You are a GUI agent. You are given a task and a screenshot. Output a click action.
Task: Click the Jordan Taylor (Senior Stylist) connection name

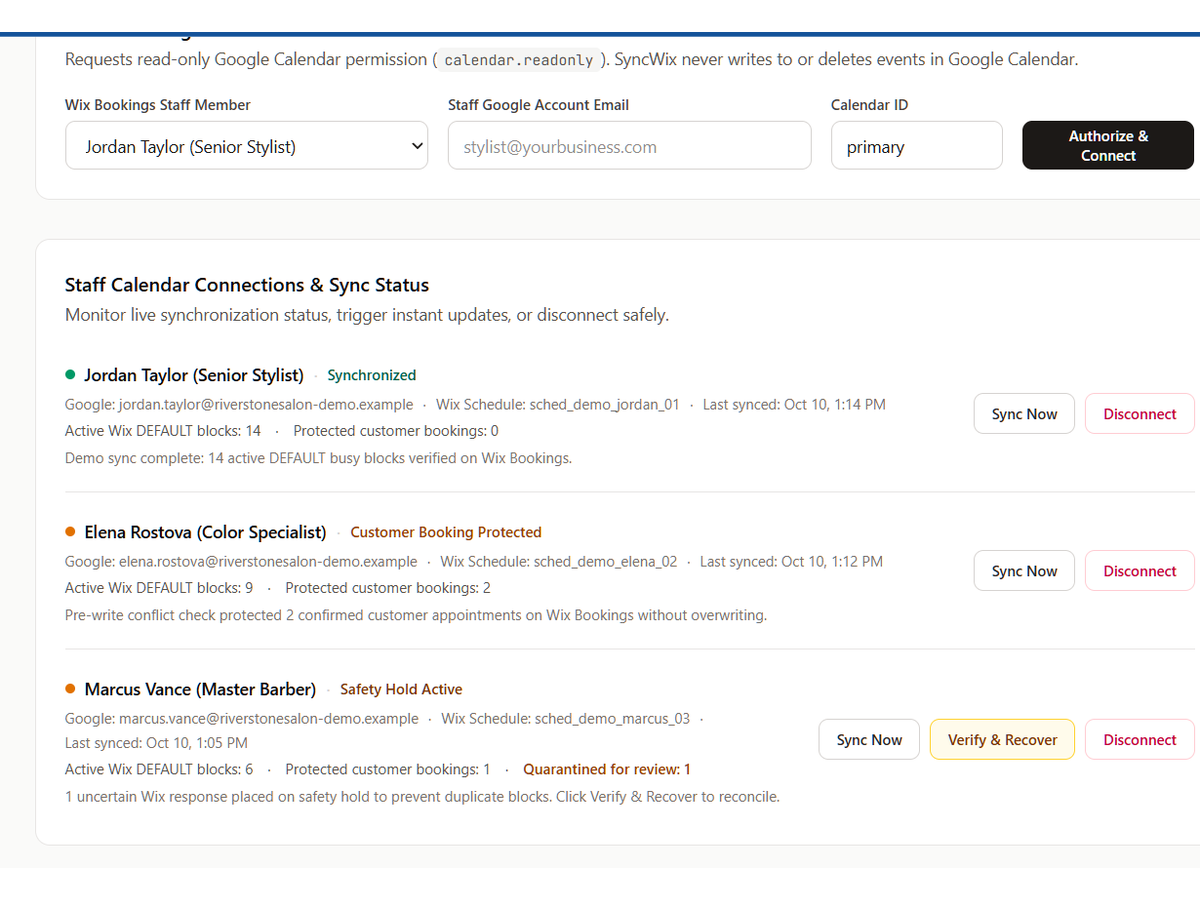(x=194, y=375)
